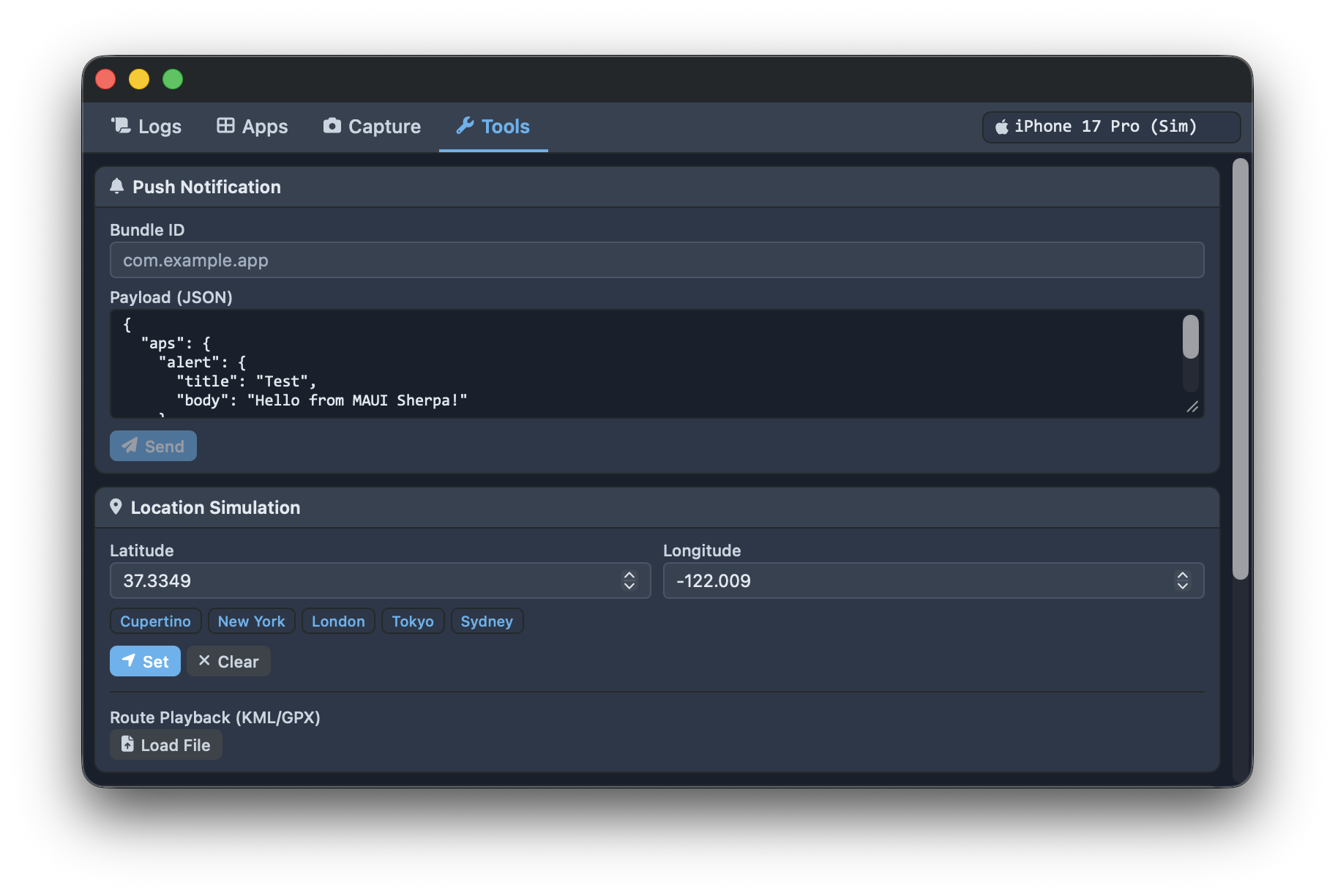Viewport: 1335px width, 896px height.
Task: Go to the Capture tab
Action: pyautogui.click(x=372, y=127)
